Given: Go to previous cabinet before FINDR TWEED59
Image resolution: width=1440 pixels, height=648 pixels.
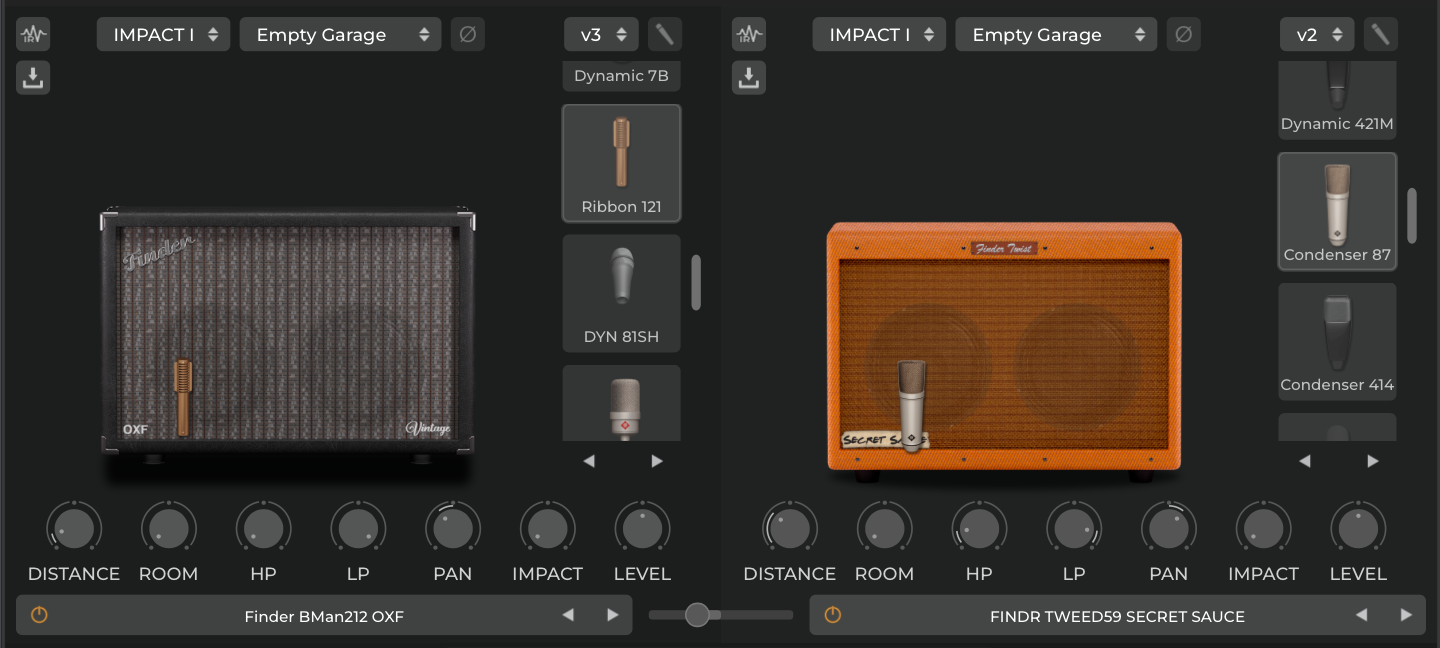Looking at the screenshot, I should (x=1361, y=616).
